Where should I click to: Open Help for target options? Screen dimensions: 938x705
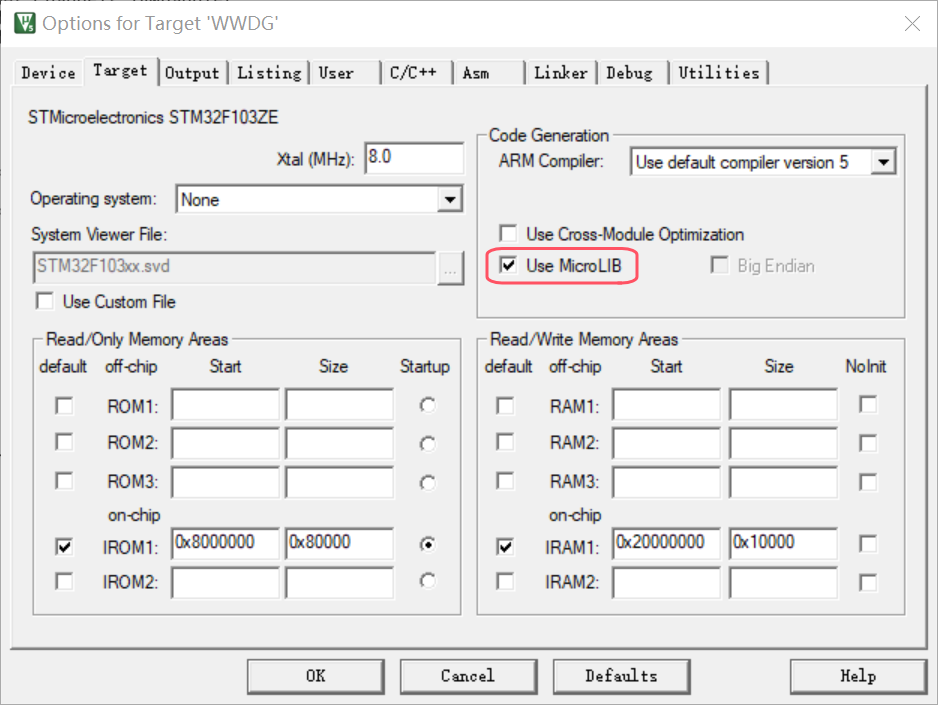coord(858,676)
